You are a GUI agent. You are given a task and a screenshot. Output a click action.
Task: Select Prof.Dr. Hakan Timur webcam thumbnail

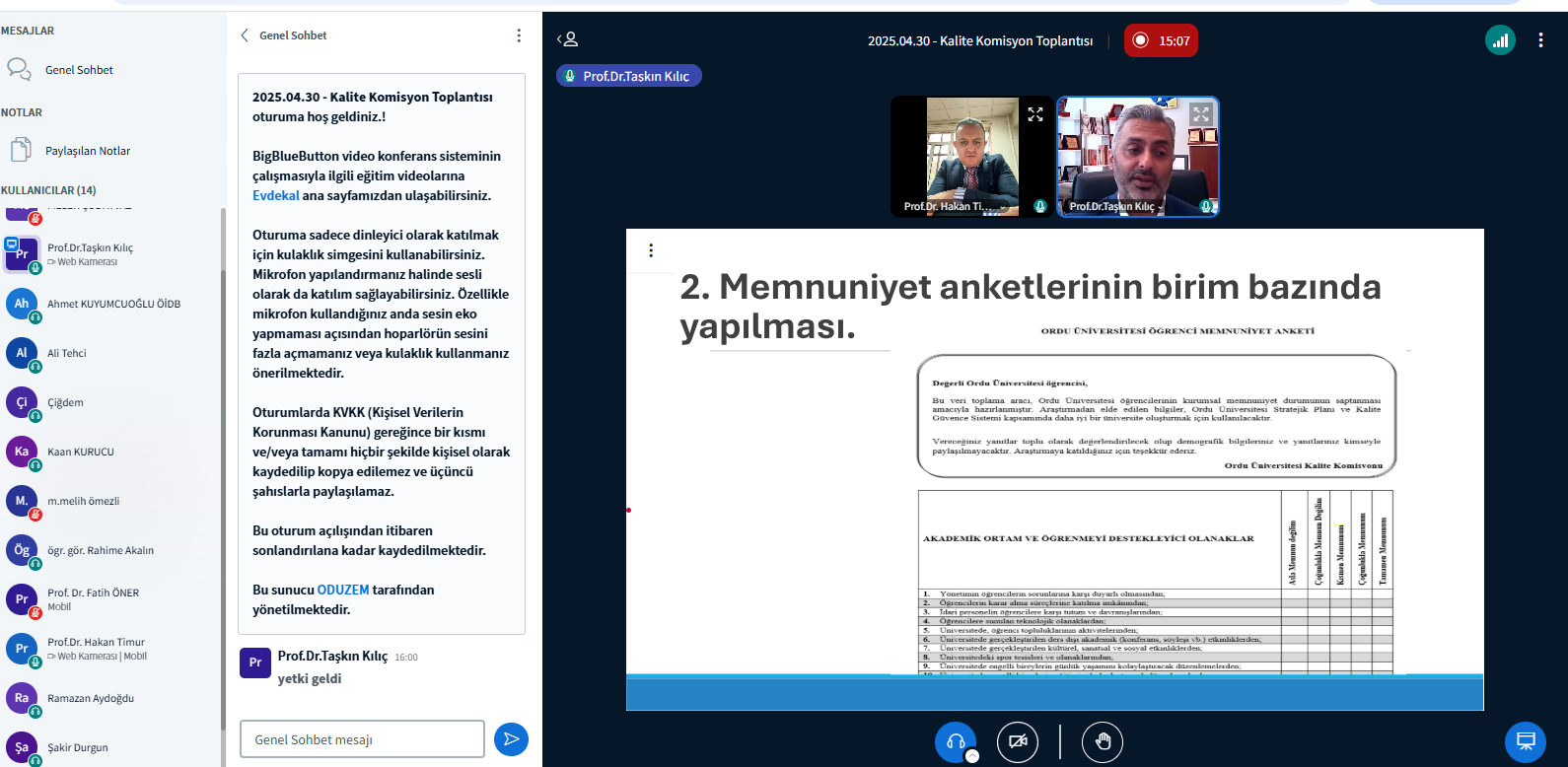972,157
